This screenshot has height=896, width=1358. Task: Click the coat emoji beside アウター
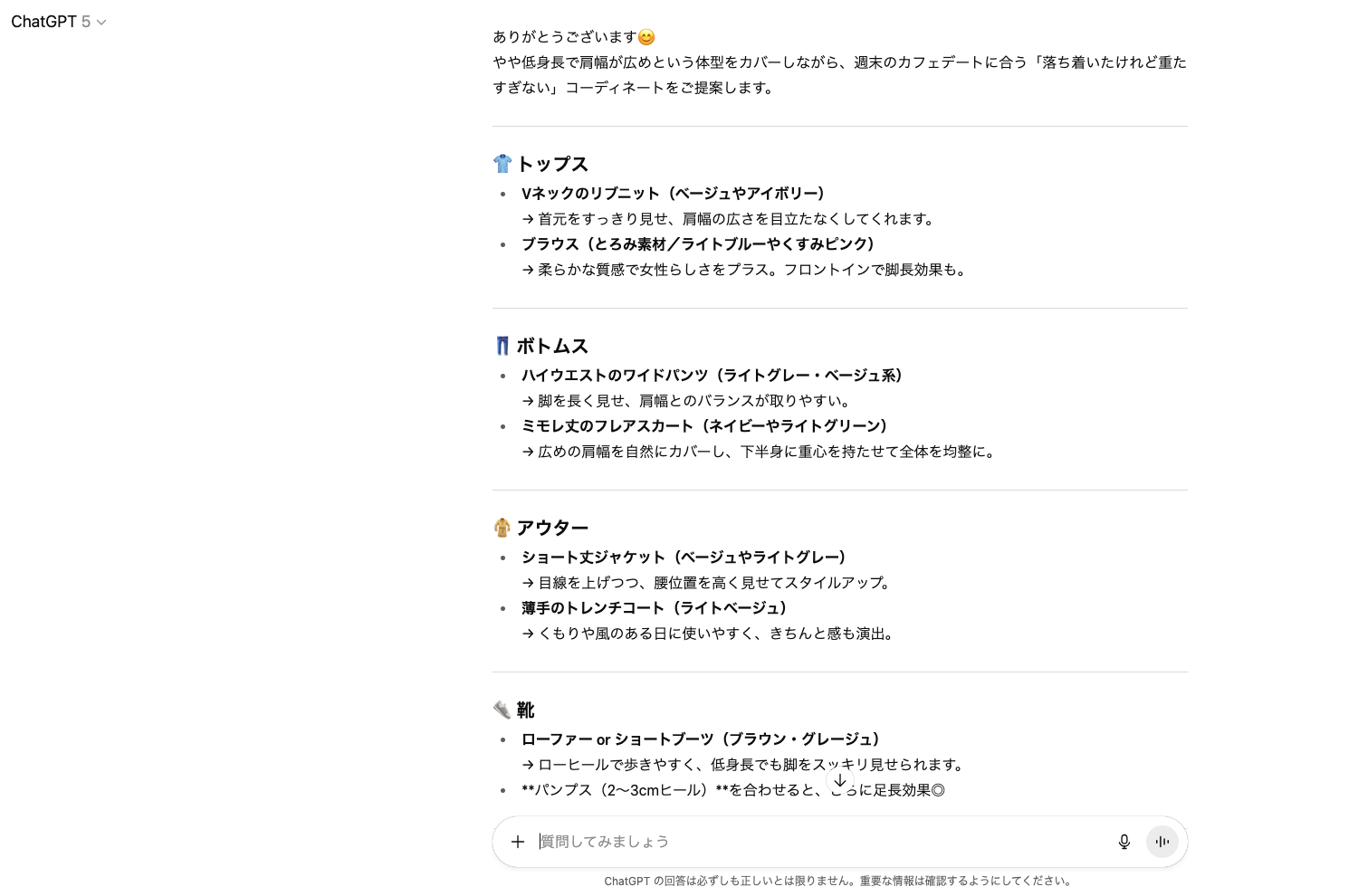[502, 527]
